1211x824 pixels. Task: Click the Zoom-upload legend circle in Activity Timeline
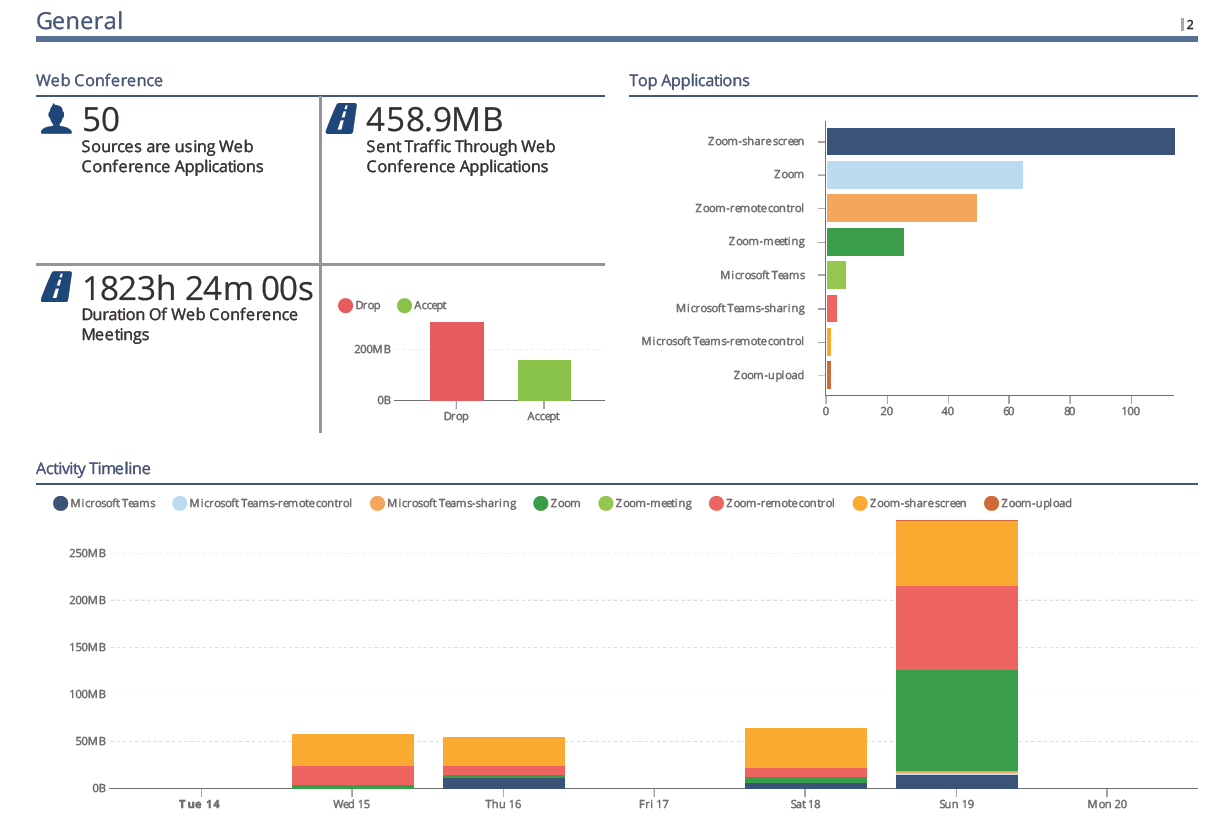point(991,503)
